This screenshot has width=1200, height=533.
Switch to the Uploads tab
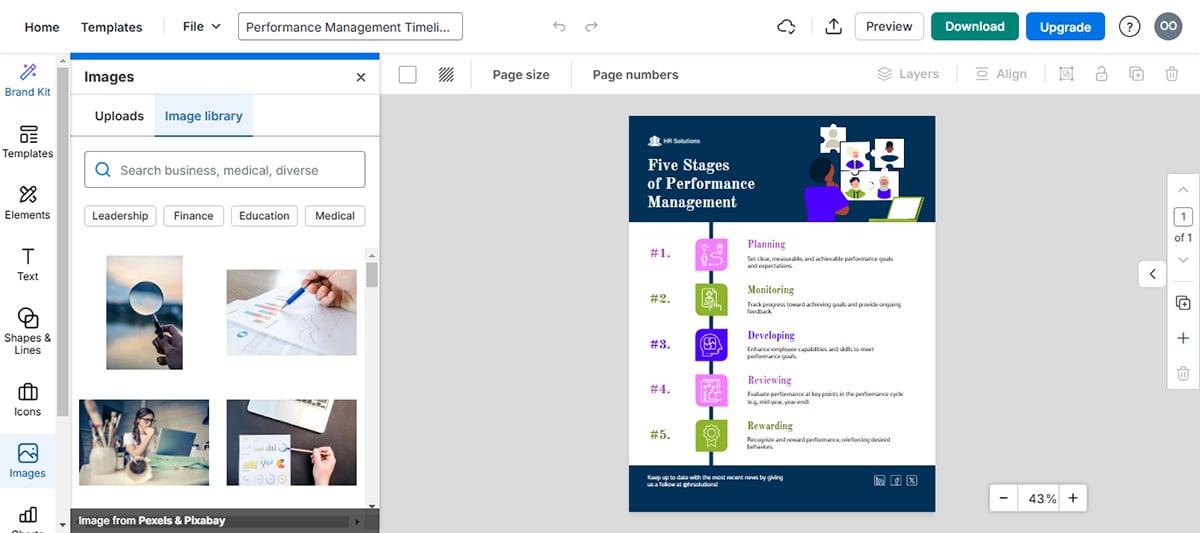point(119,116)
